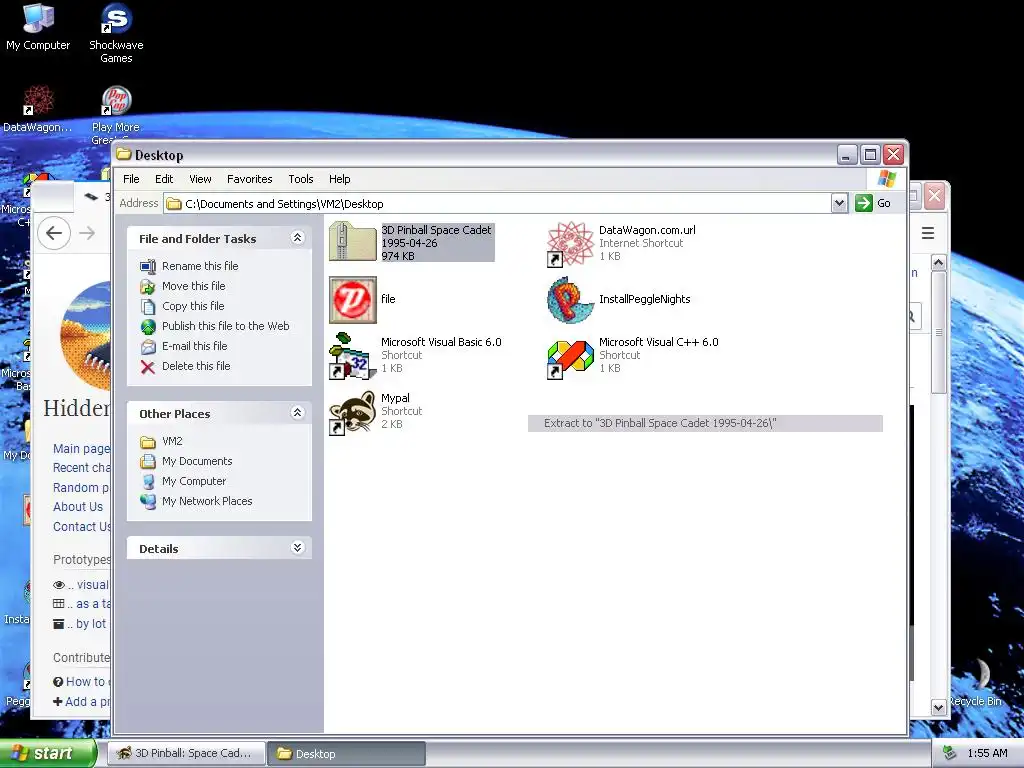Click the forward arrow in the browser window

point(88,232)
